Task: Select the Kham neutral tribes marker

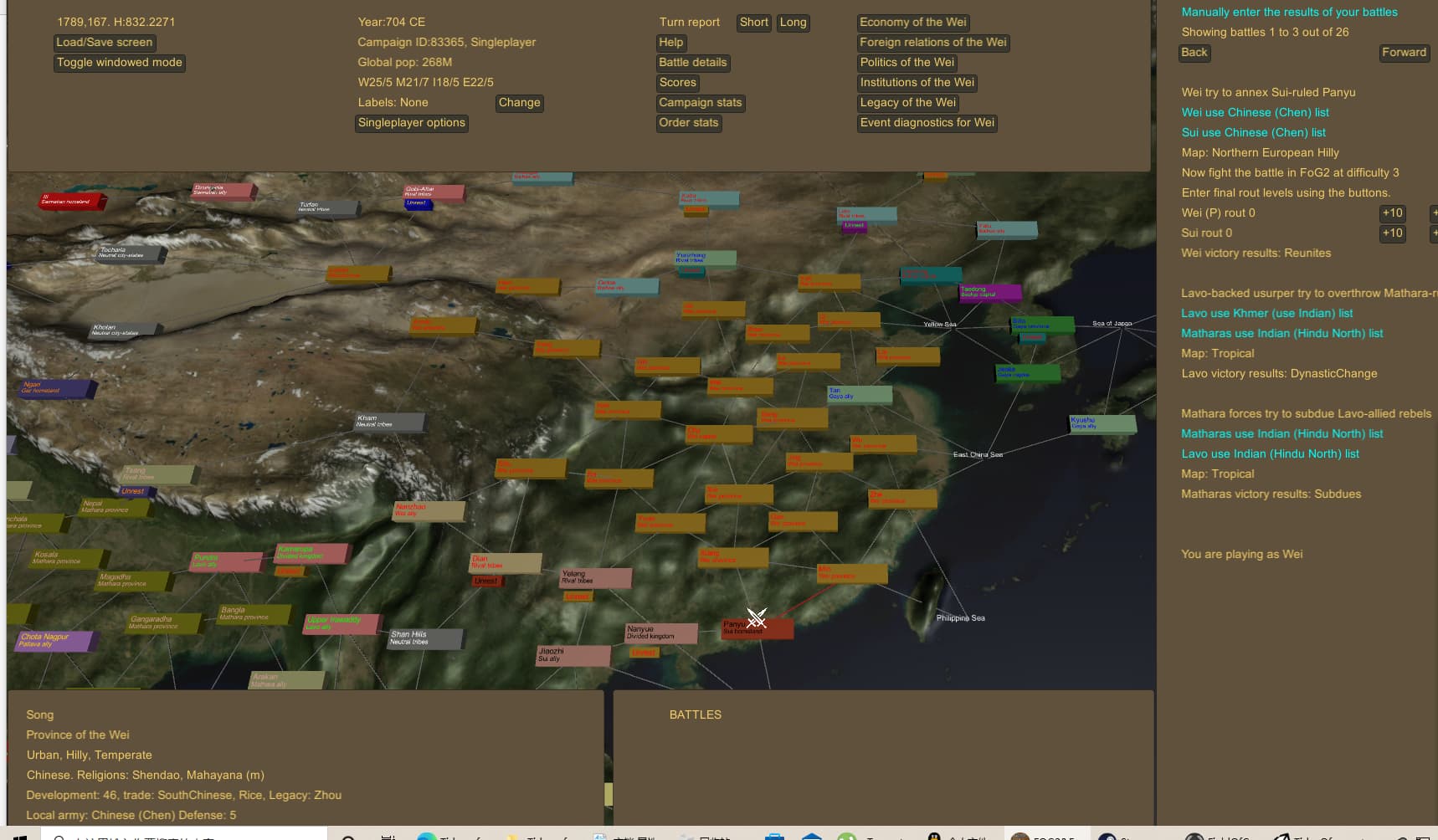Action: (x=390, y=422)
